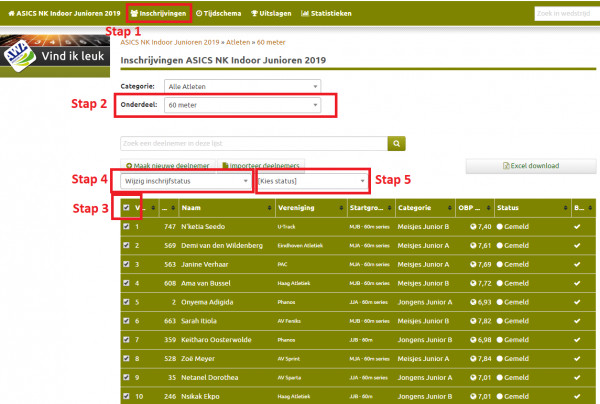Viewport: 600px width, 404px height.
Task: Click the ASICS NK Indoor Junioren home icon
Action: (x=10, y=13)
